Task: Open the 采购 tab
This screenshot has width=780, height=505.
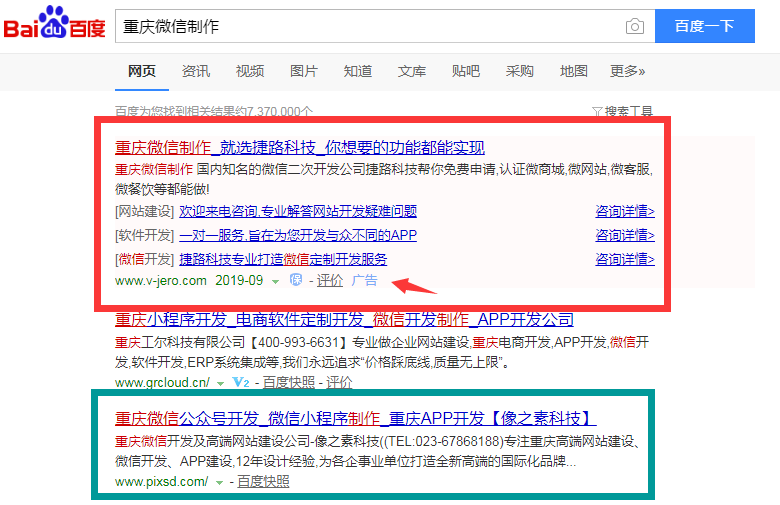Action: [x=519, y=71]
